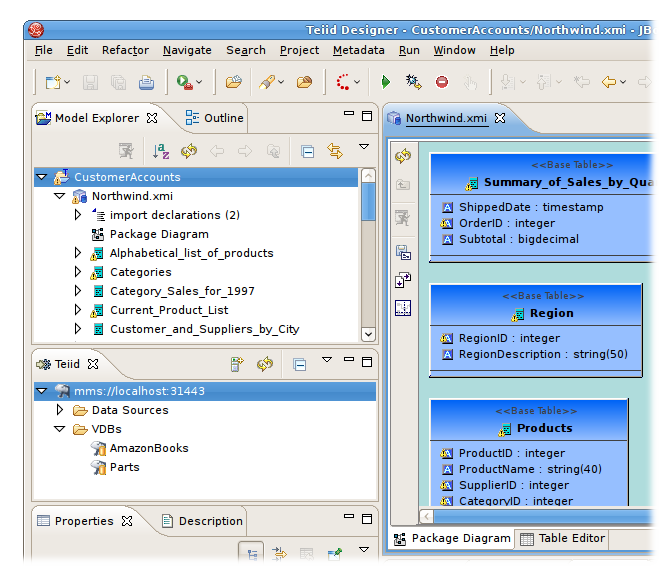Click the red dotted circle toolbar icon

343,82
